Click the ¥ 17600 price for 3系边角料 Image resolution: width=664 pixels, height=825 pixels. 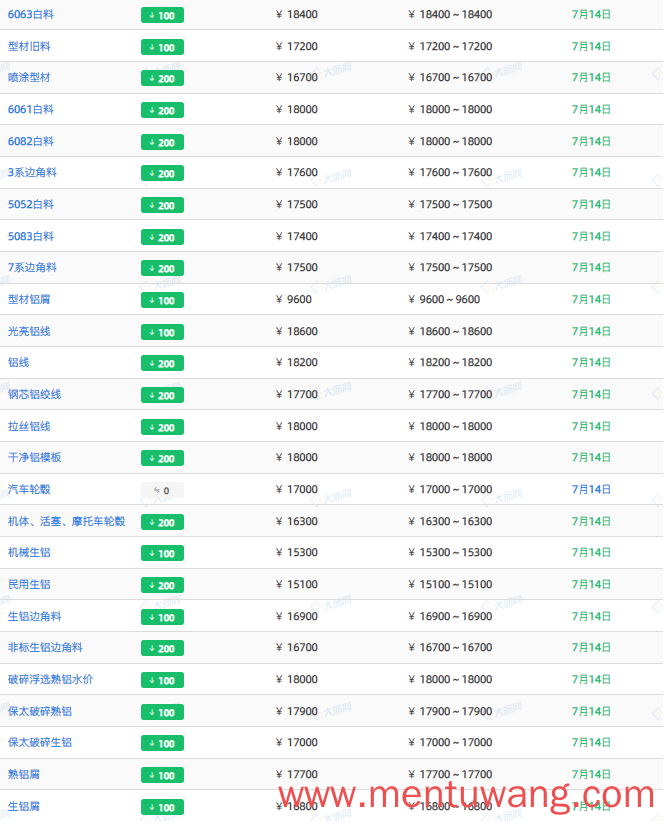click(297, 173)
